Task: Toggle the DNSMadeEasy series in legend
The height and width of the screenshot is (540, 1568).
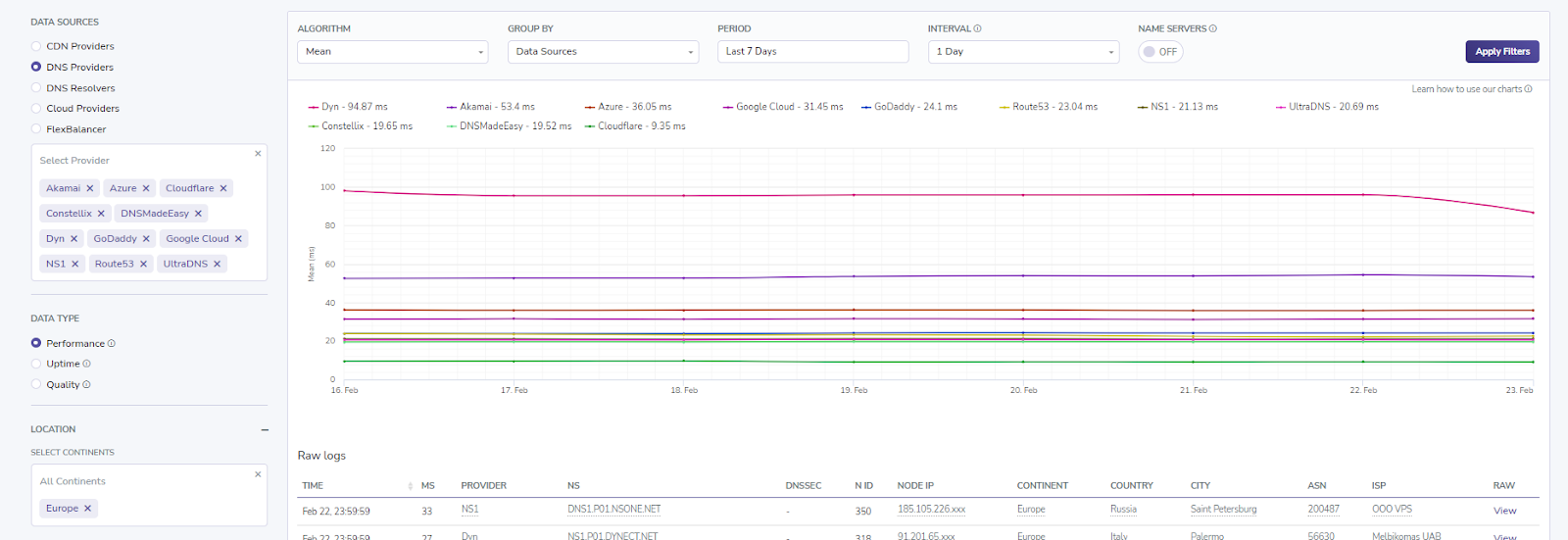Action: coord(510,126)
